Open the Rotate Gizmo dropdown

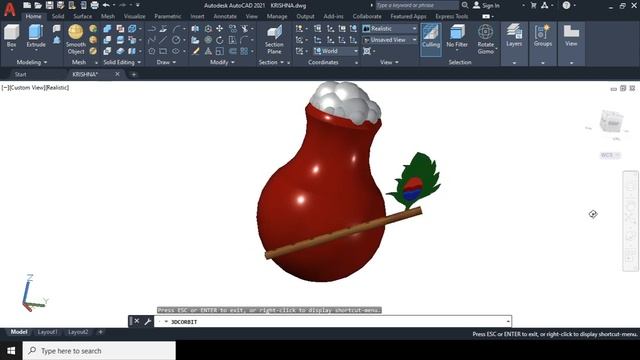(486, 39)
